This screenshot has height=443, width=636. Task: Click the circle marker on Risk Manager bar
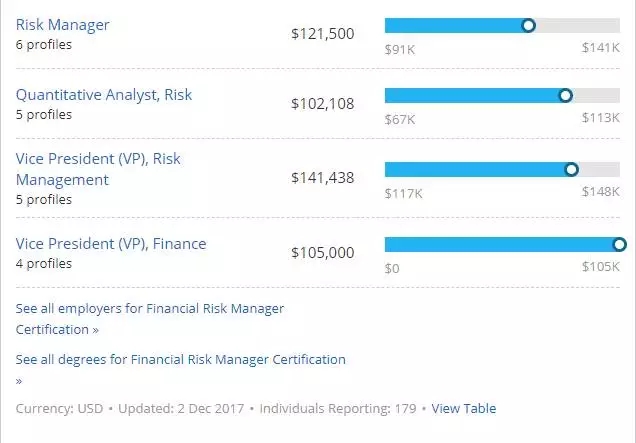[x=528, y=25]
